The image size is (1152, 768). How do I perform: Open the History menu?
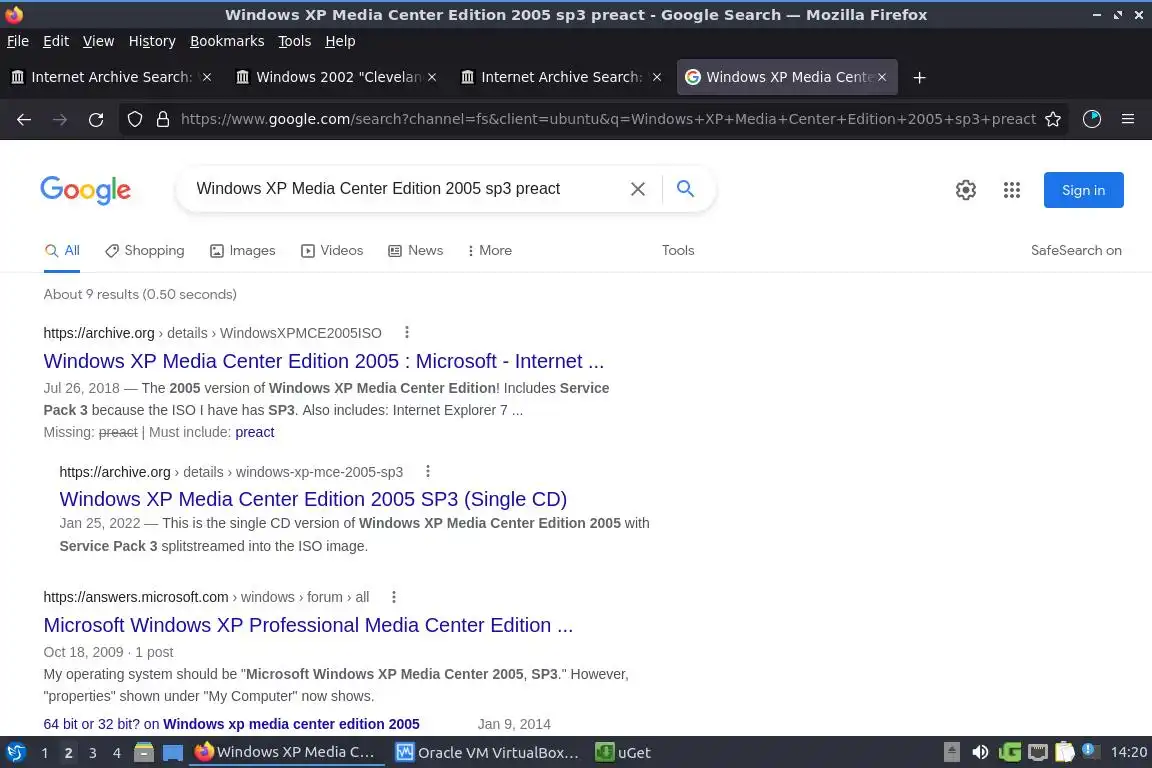(152, 41)
